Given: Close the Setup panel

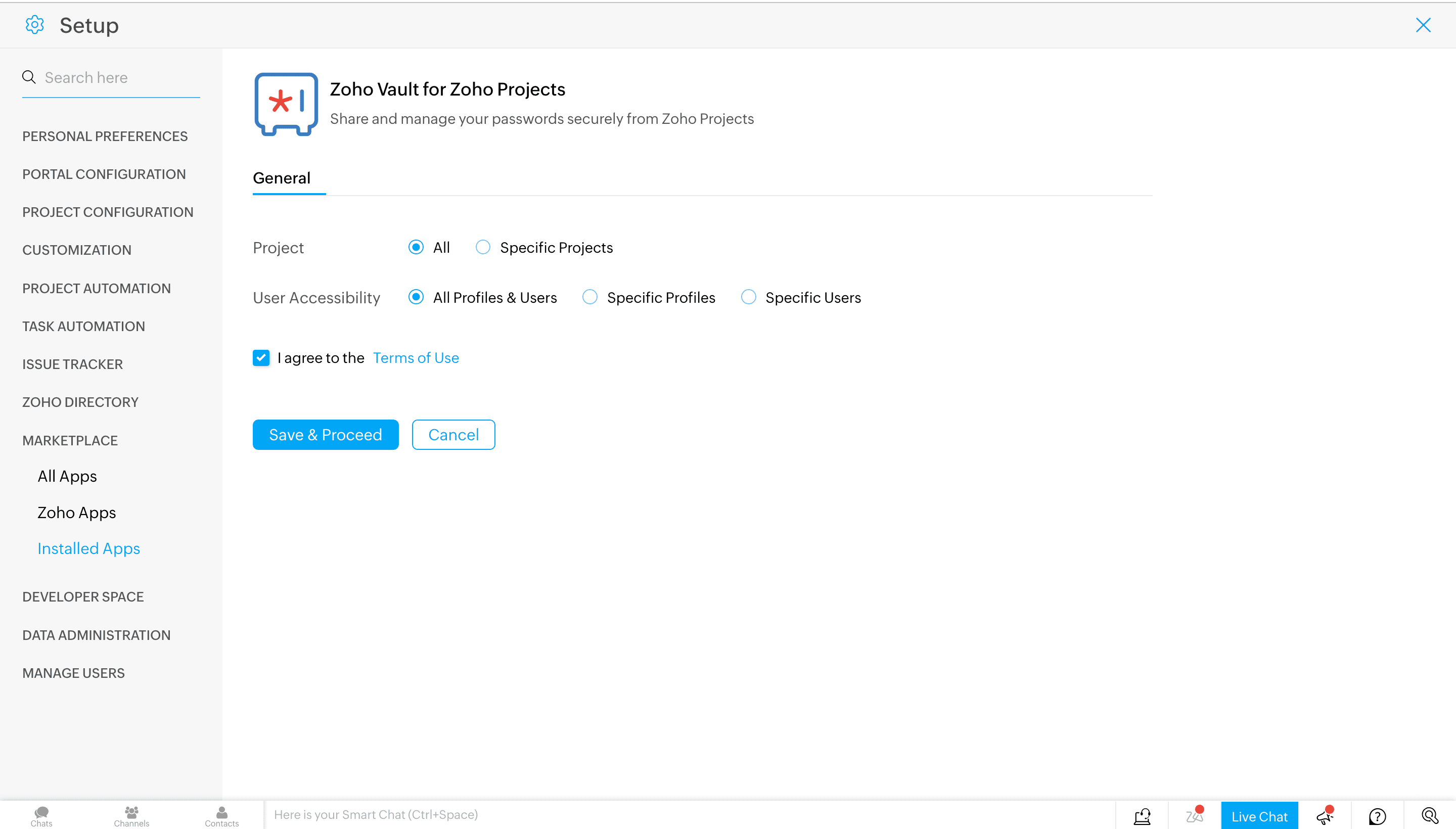Looking at the screenshot, I should point(1423,25).
